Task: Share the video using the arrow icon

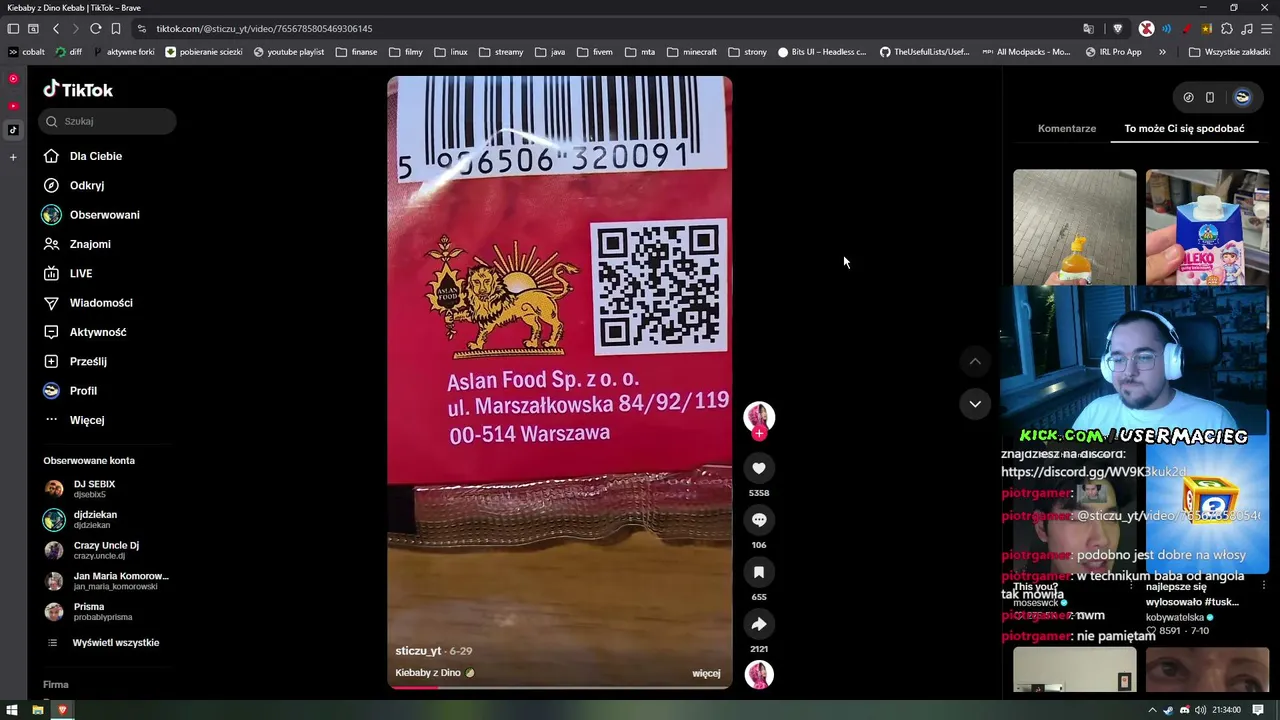Action: [x=759, y=624]
